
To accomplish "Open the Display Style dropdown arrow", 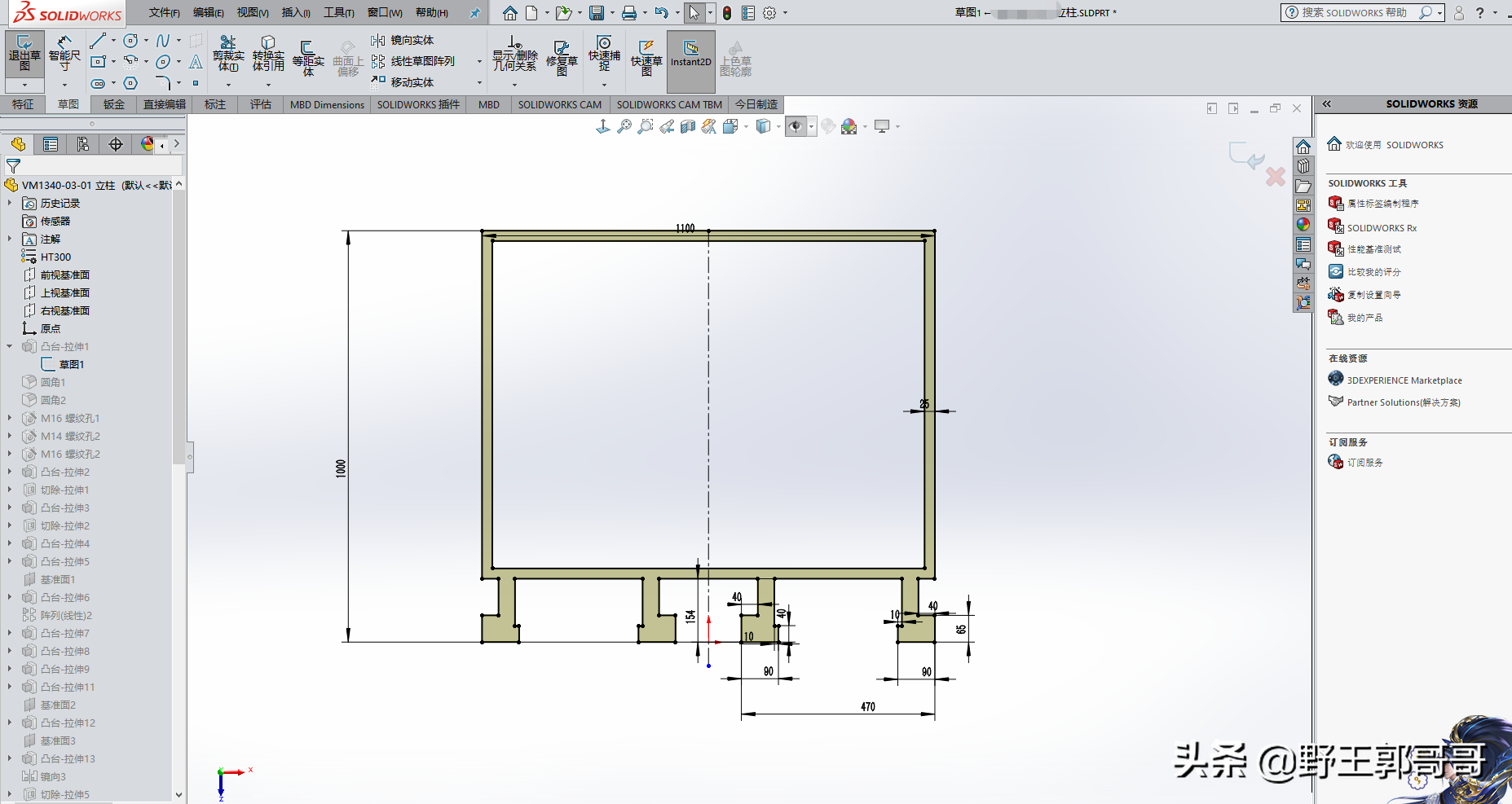I will [778, 126].
